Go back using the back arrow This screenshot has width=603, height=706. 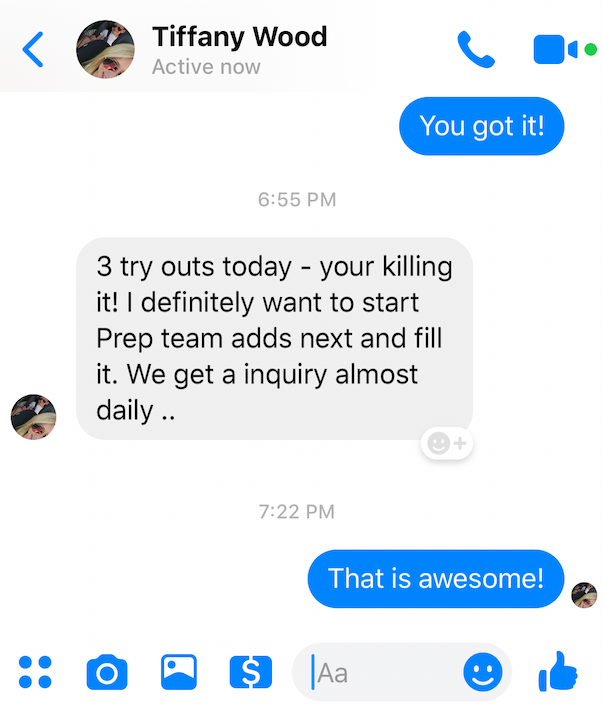[33, 48]
